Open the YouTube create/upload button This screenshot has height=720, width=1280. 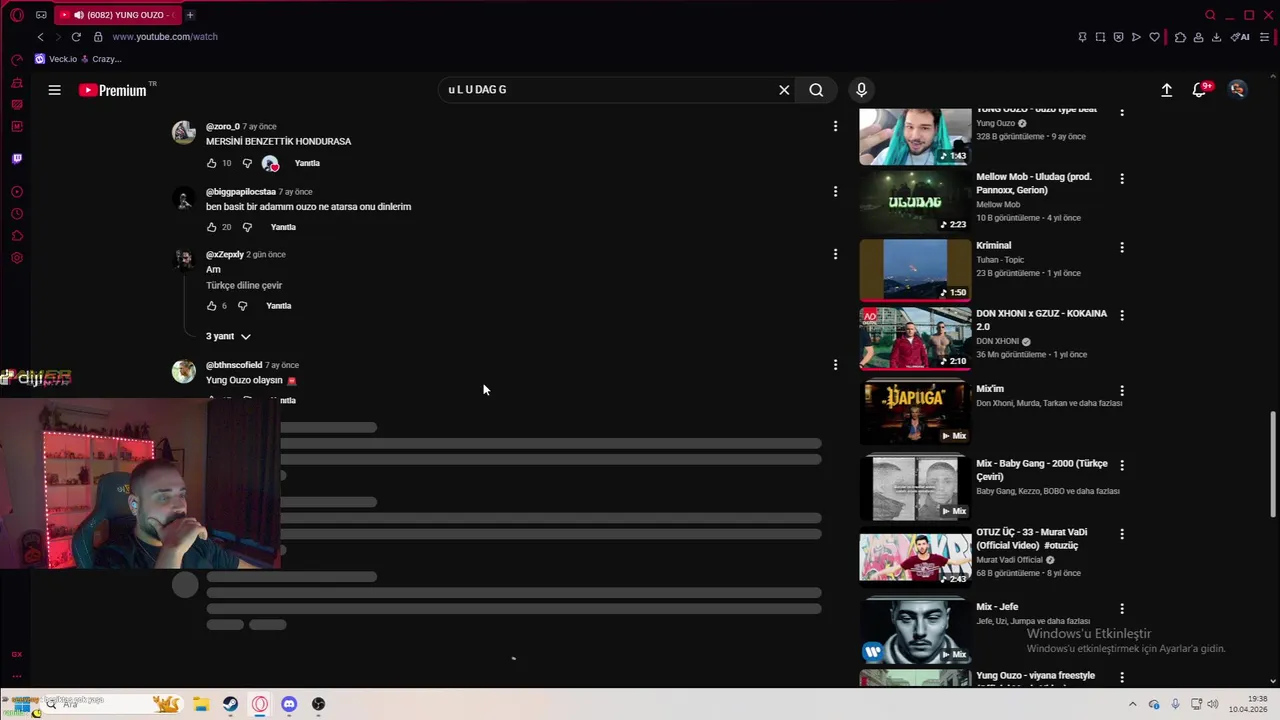tap(1166, 90)
